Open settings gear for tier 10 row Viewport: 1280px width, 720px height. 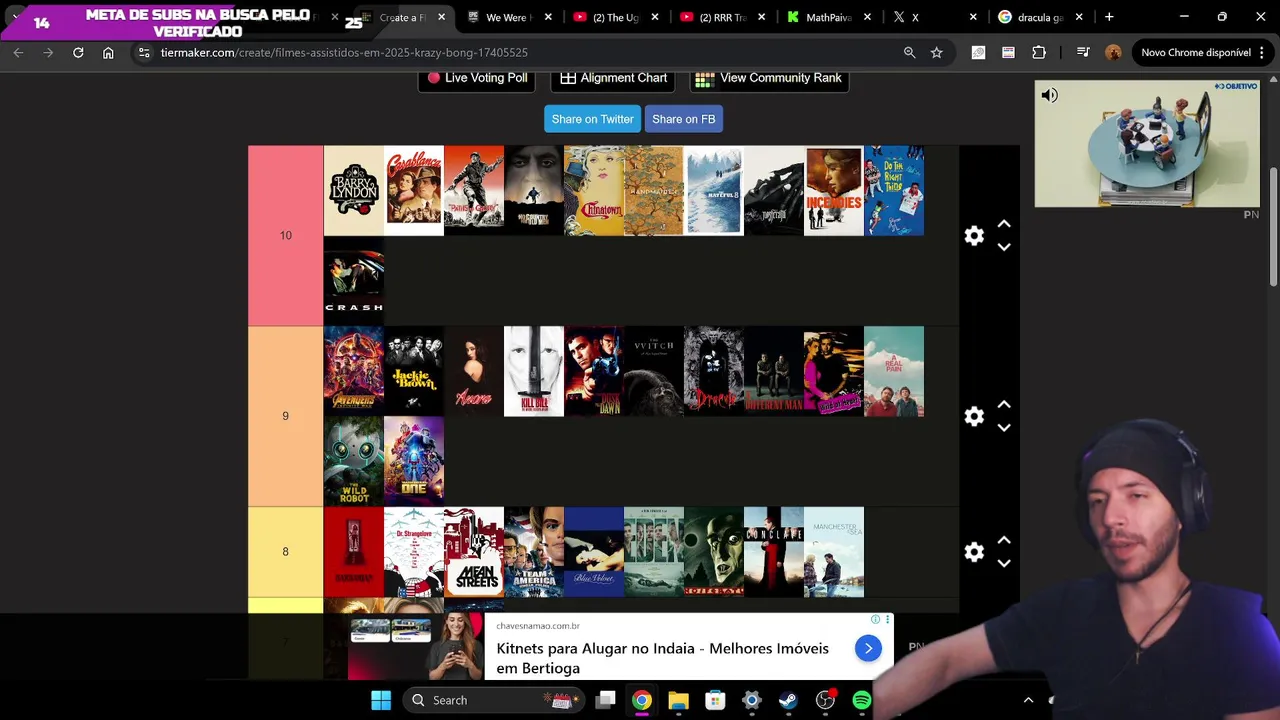pos(974,236)
